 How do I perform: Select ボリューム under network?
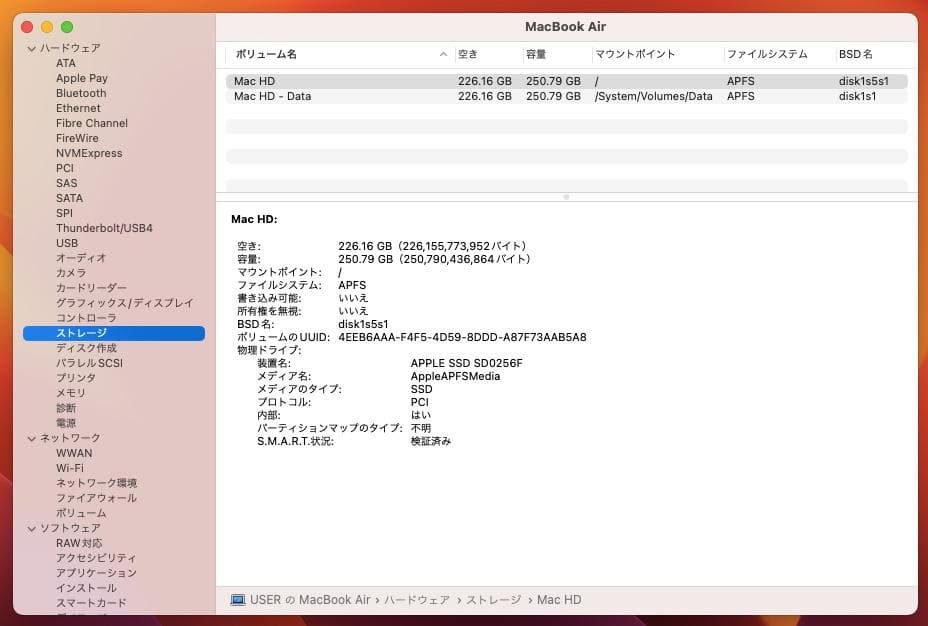coord(81,513)
